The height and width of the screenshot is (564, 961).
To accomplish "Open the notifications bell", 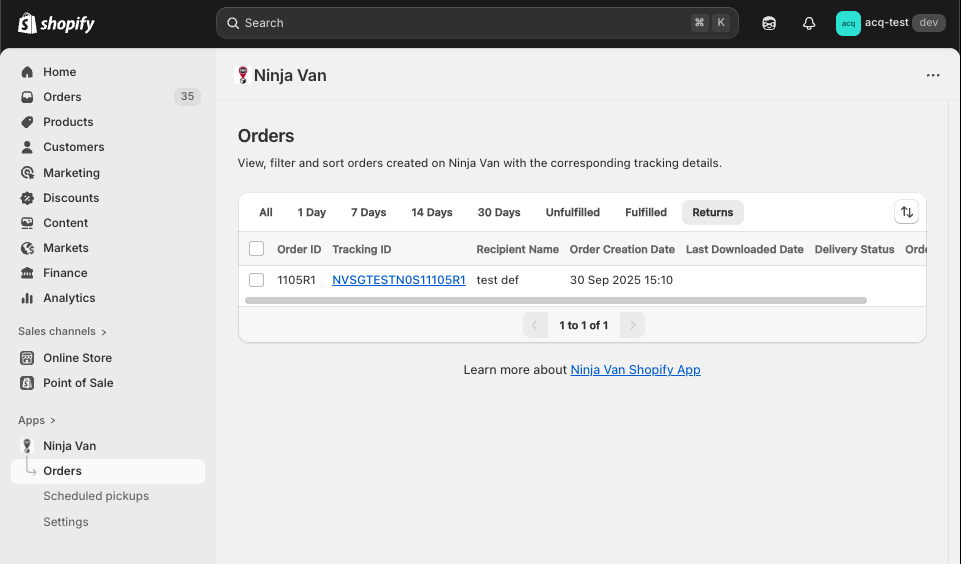I will point(809,23).
